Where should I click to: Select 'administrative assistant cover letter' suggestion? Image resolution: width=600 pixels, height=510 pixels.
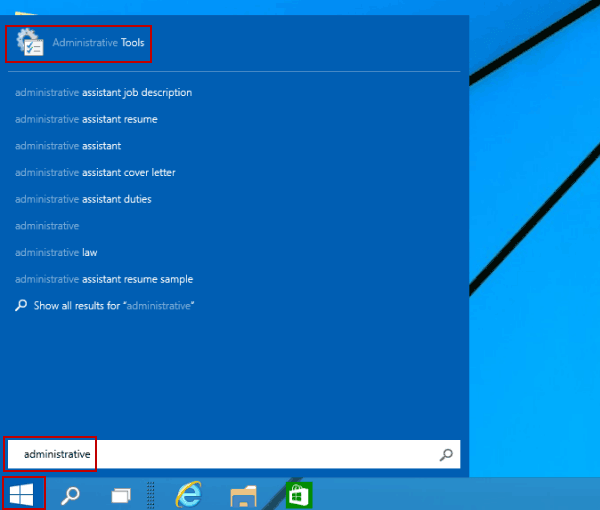[95, 173]
